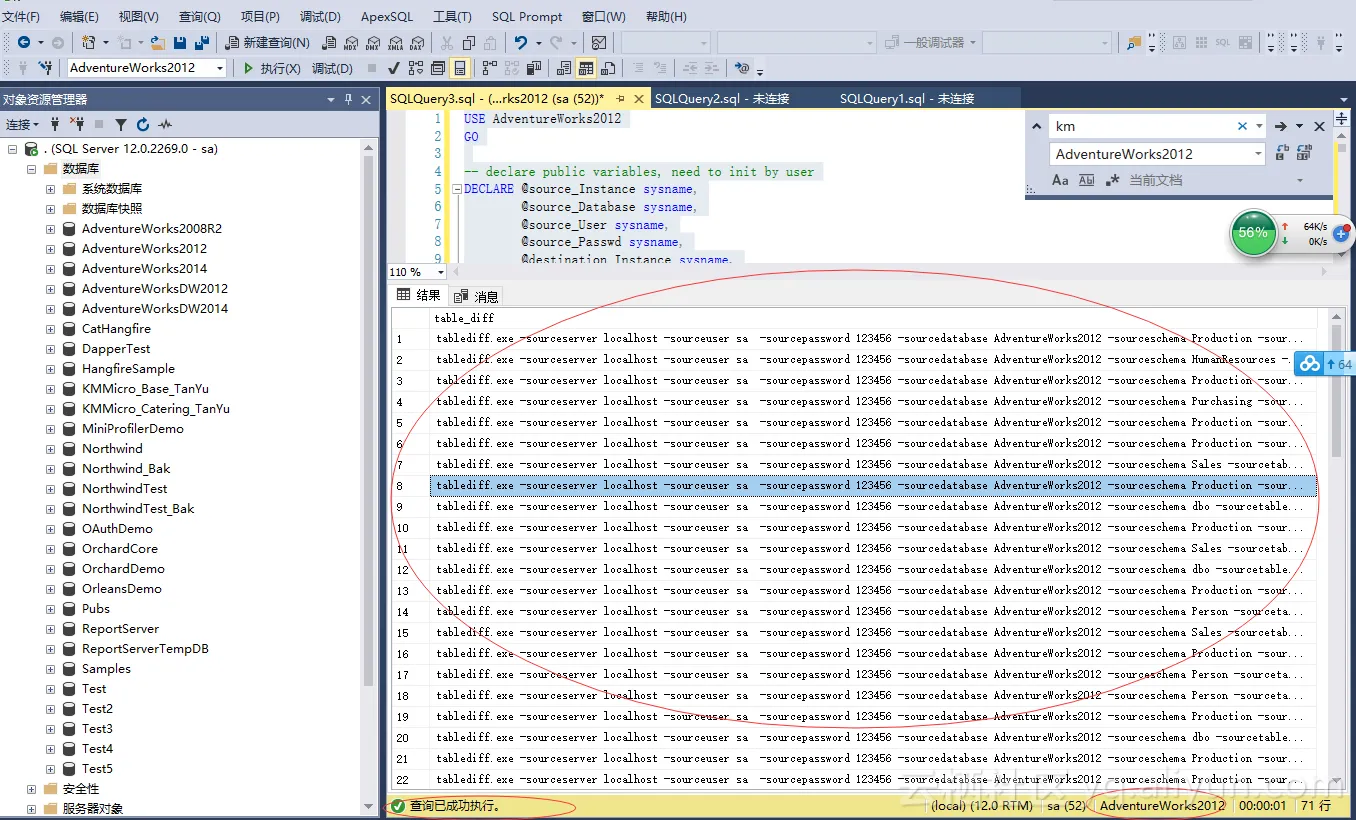Click the IntelliSense arrow-at icon
The height and width of the screenshot is (820, 1356).
[742, 68]
